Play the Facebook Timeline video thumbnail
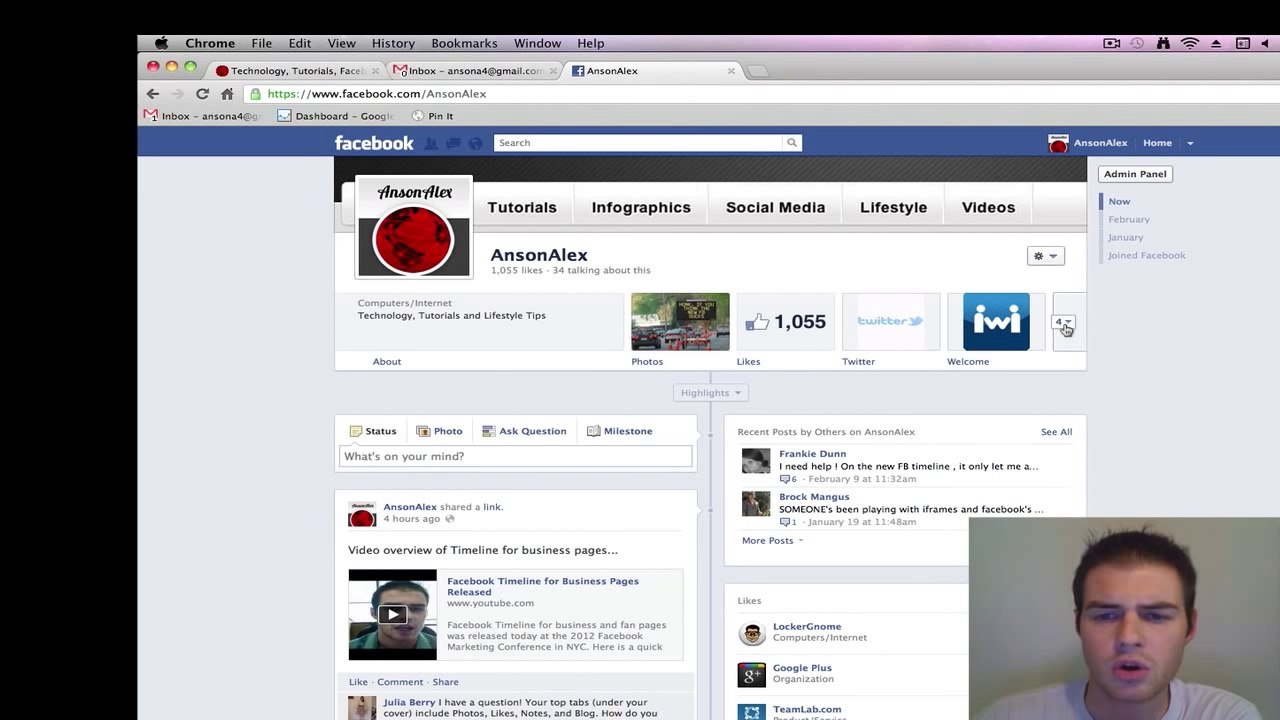Viewport: 1280px width, 720px height. (392, 614)
